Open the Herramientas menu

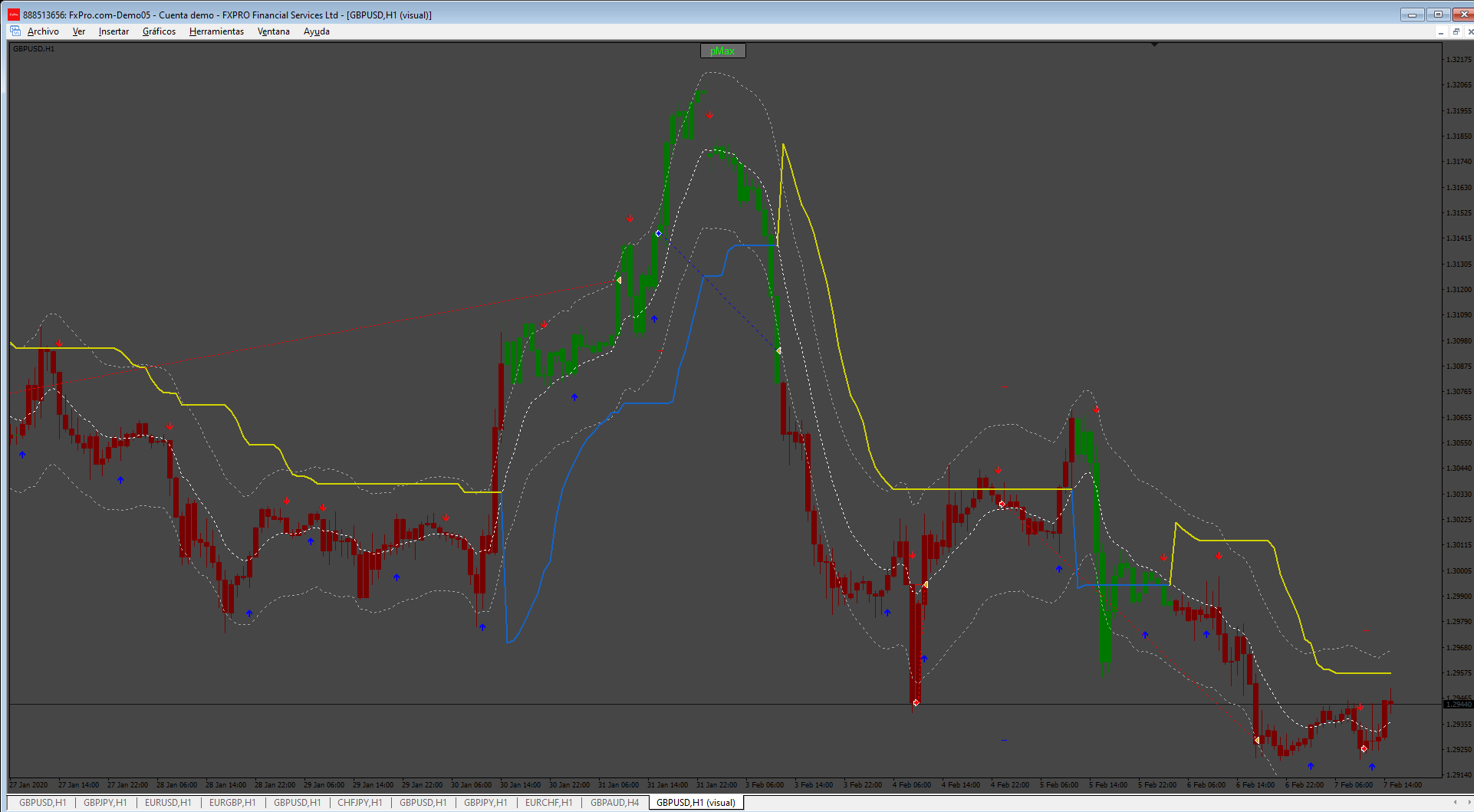[x=216, y=31]
